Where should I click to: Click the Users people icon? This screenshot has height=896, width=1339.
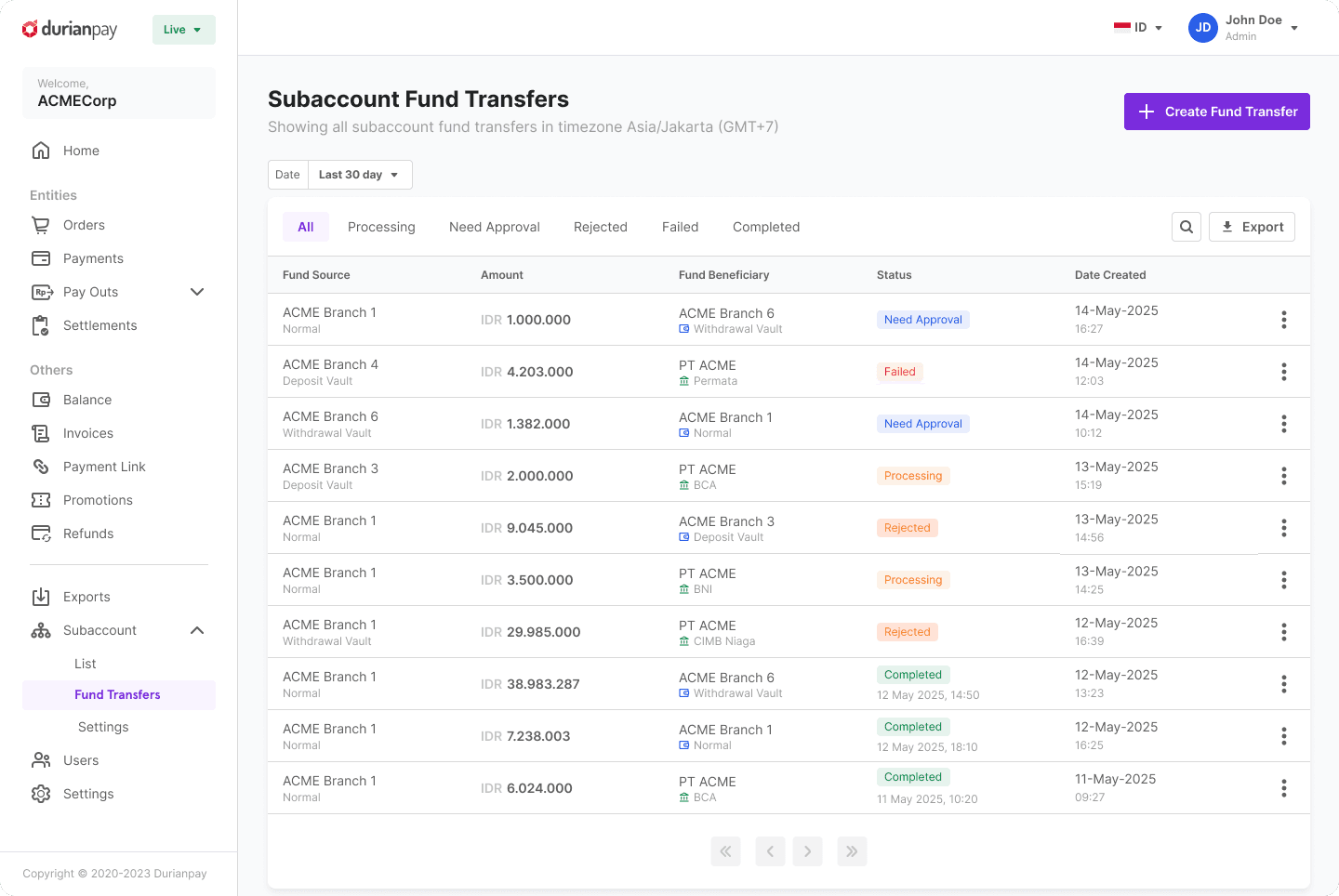tap(41, 760)
